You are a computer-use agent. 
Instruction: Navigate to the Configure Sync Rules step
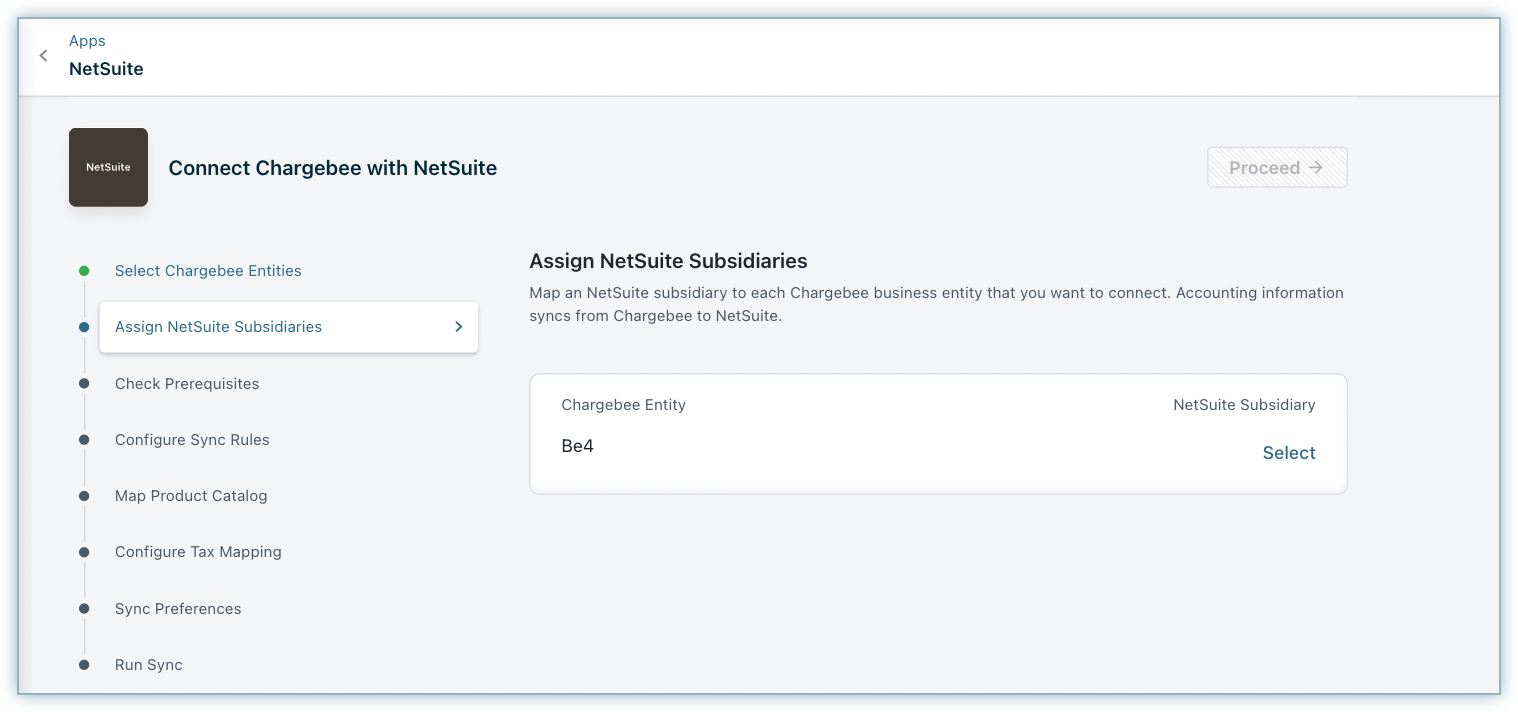pos(192,440)
